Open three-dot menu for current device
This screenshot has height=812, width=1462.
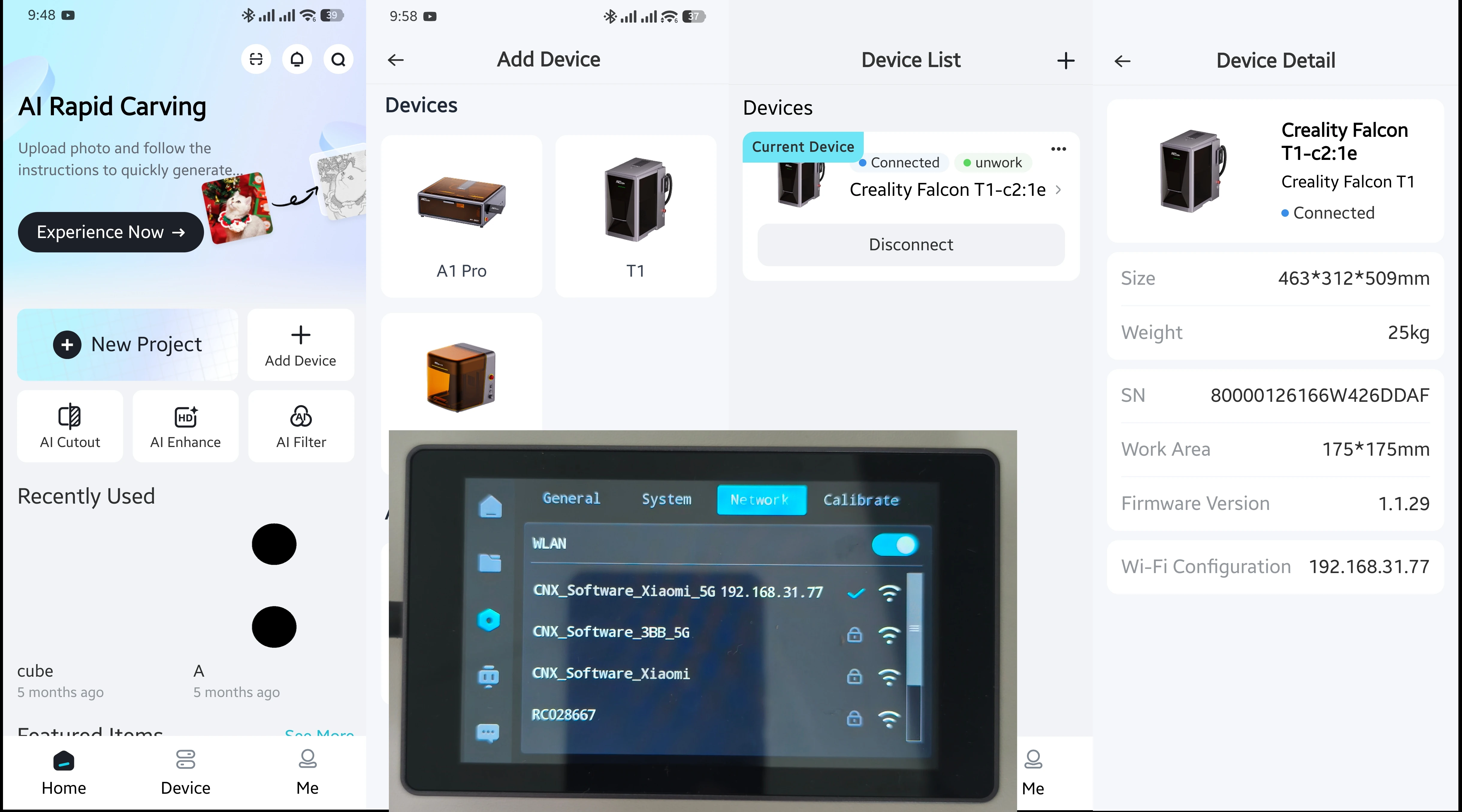(1058, 149)
